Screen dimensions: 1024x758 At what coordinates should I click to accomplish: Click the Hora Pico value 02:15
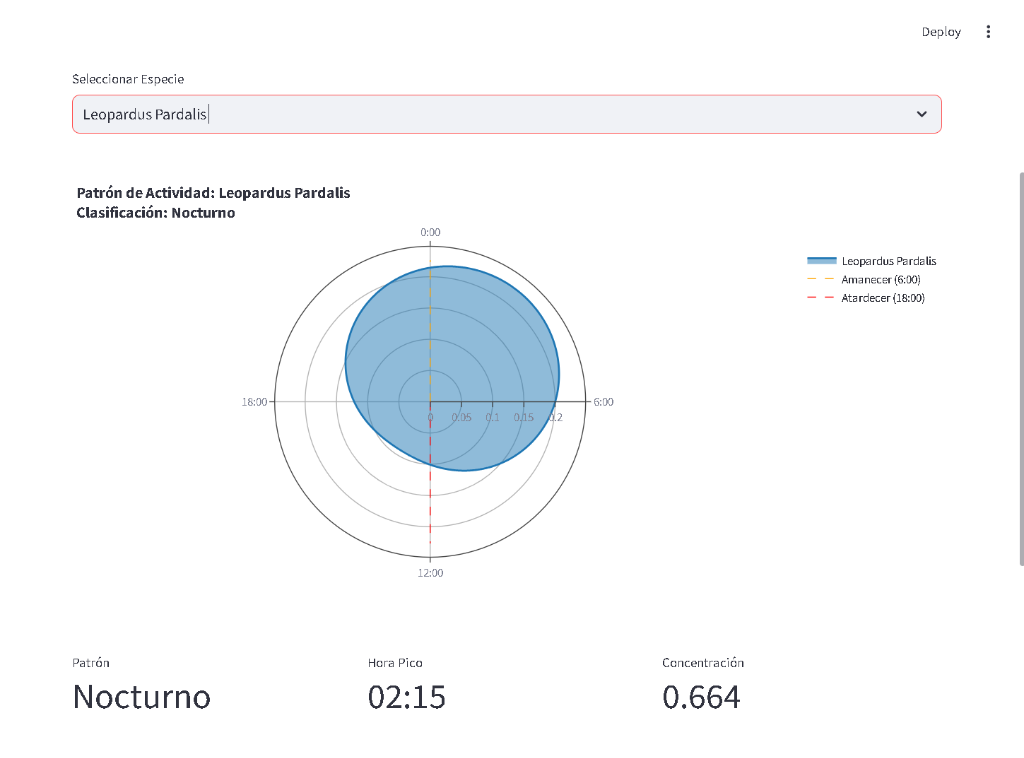point(406,697)
